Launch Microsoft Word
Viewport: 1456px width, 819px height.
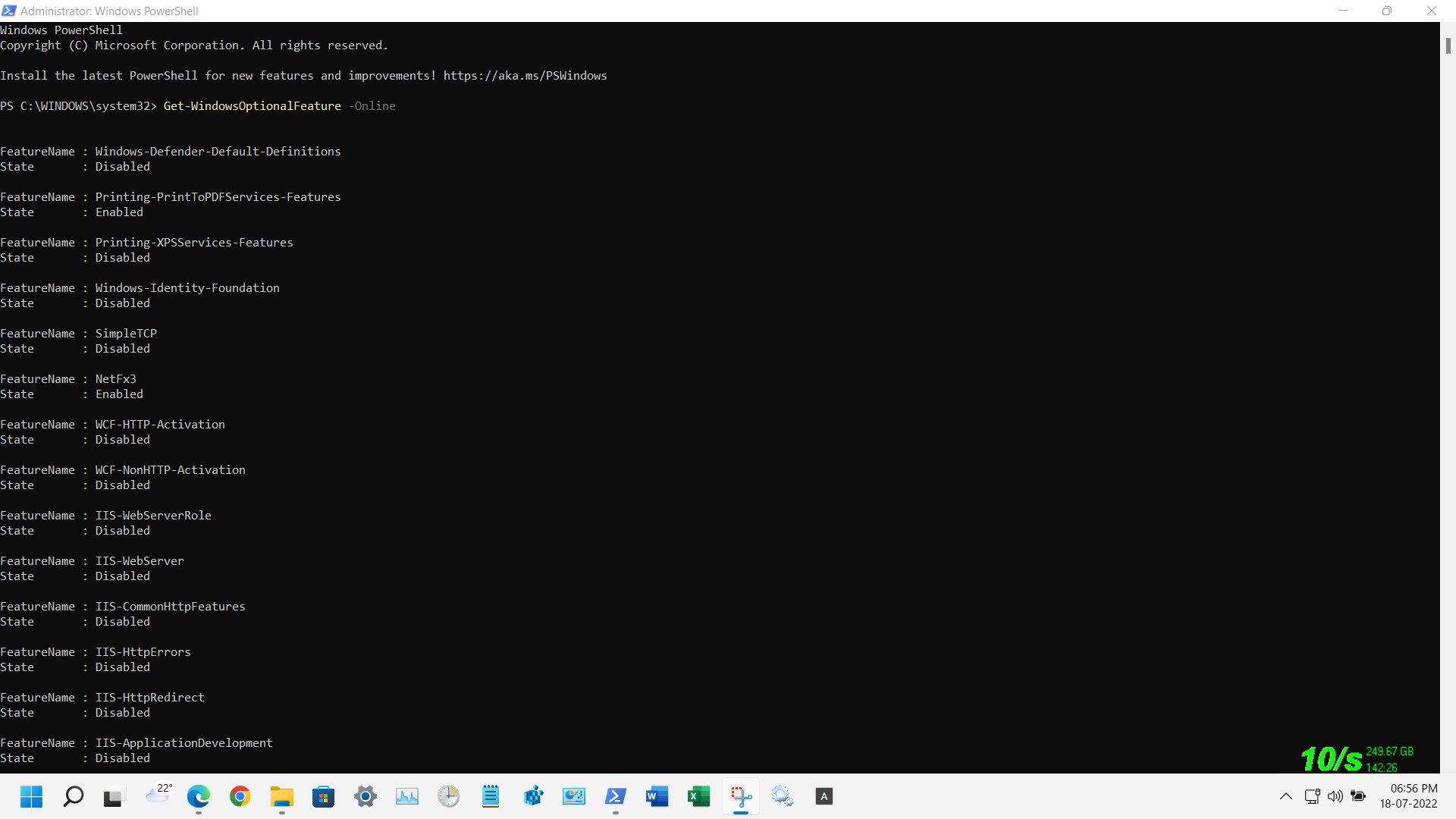pyautogui.click(x=657, y=796)
